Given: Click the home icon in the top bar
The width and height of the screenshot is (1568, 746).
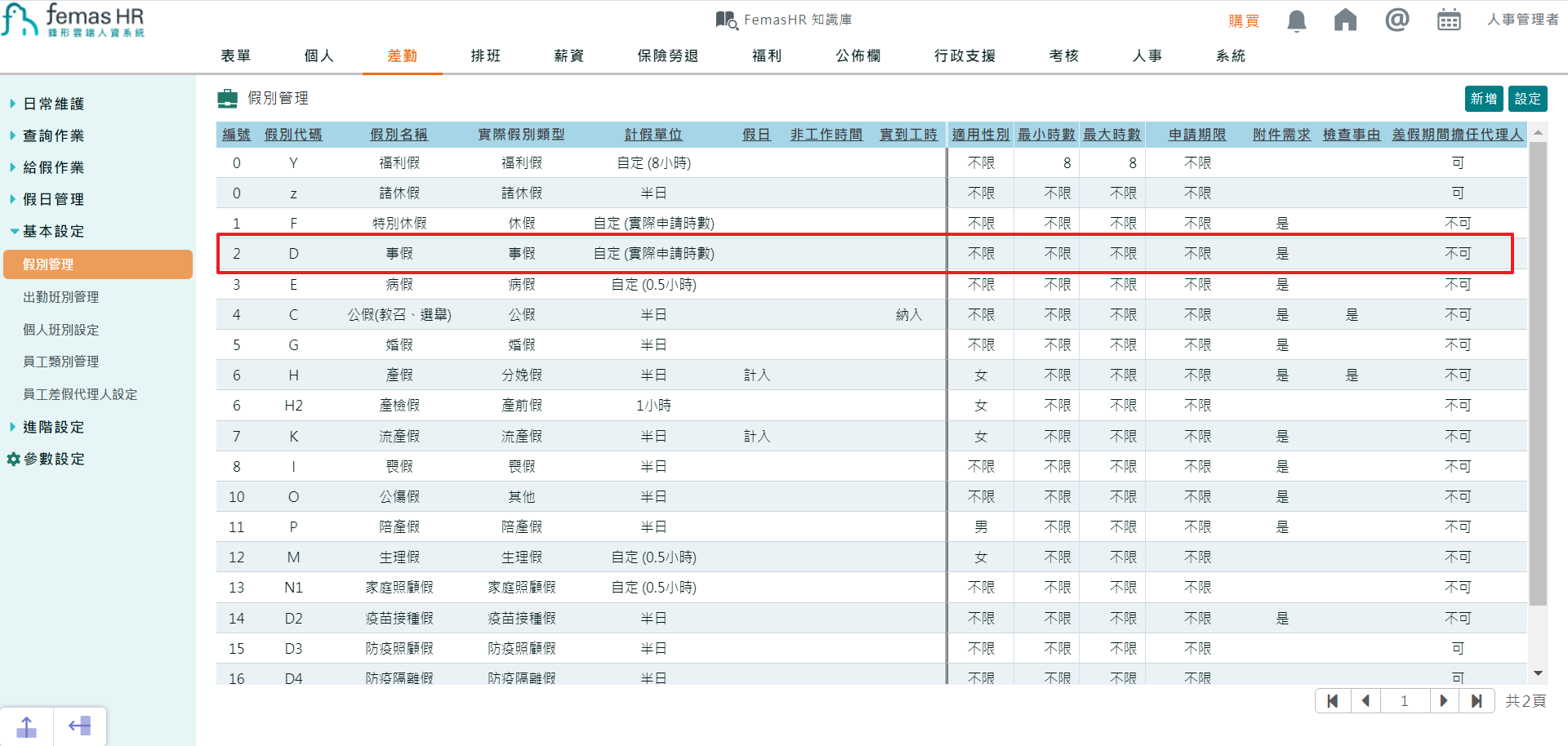Looking at the screenshot, I should point(1346,20).
